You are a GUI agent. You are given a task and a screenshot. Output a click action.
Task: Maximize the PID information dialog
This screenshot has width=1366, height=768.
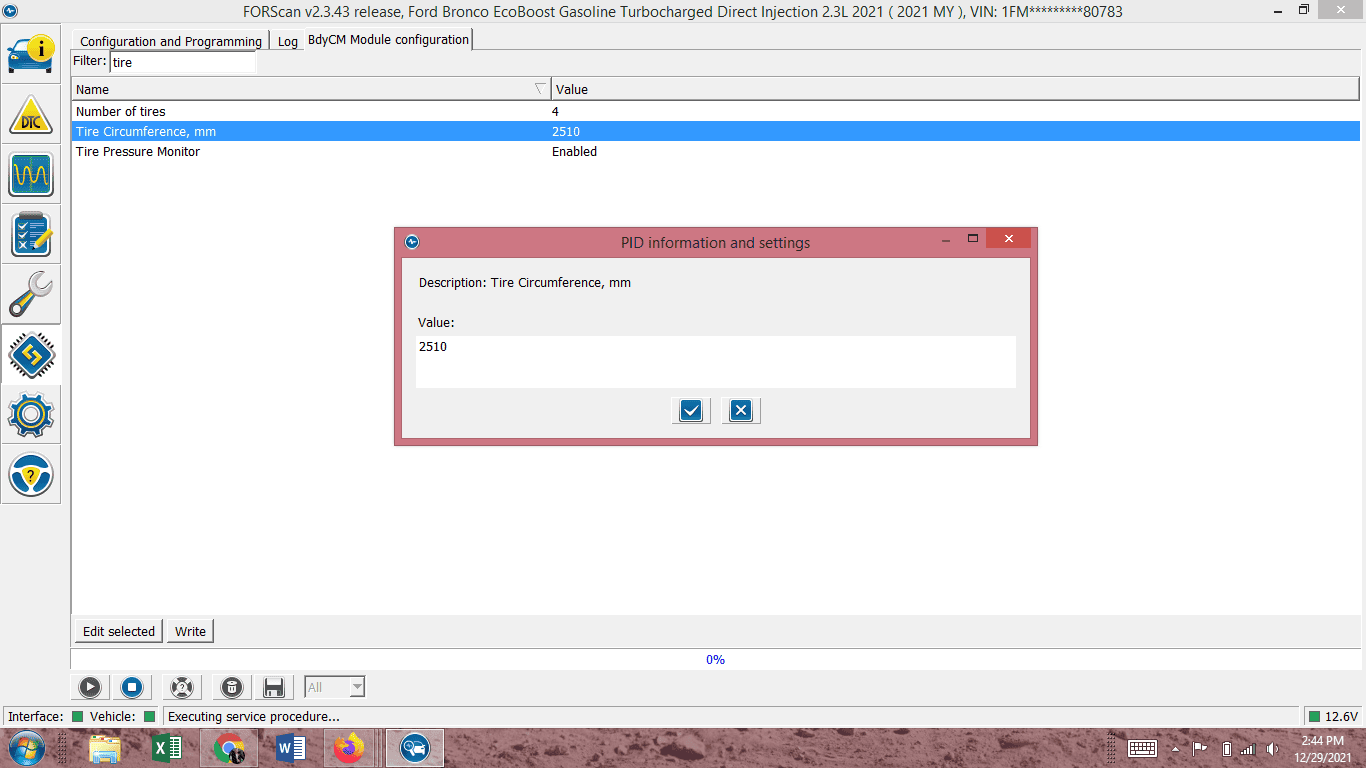point(972,239)
